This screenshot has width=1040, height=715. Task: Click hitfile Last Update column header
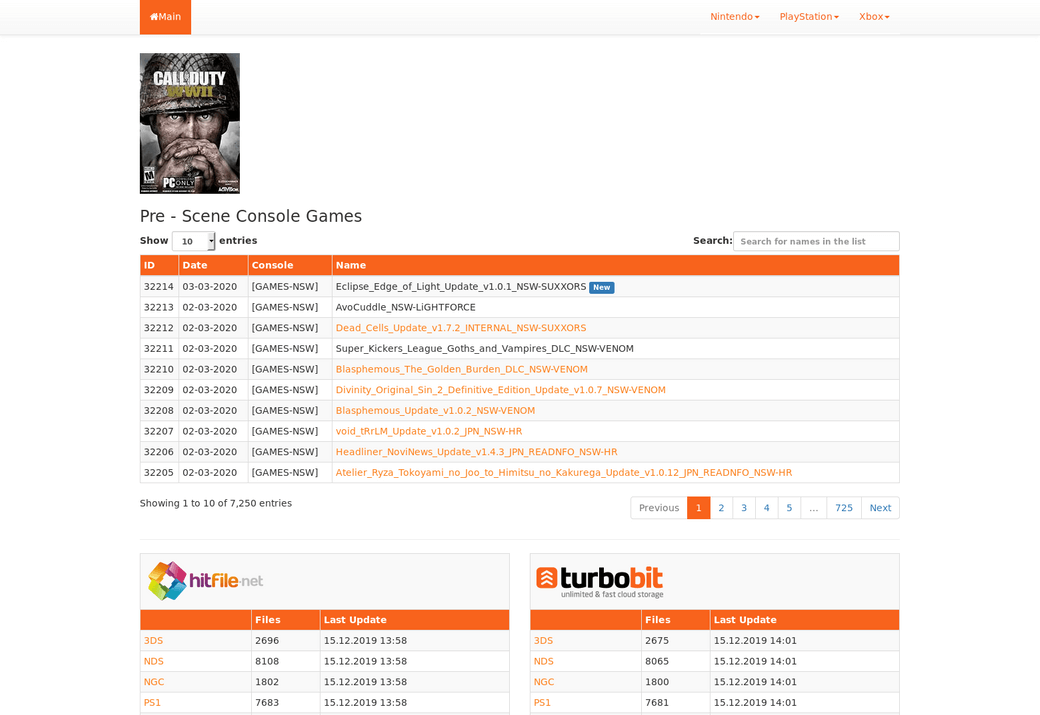(415, 619)
